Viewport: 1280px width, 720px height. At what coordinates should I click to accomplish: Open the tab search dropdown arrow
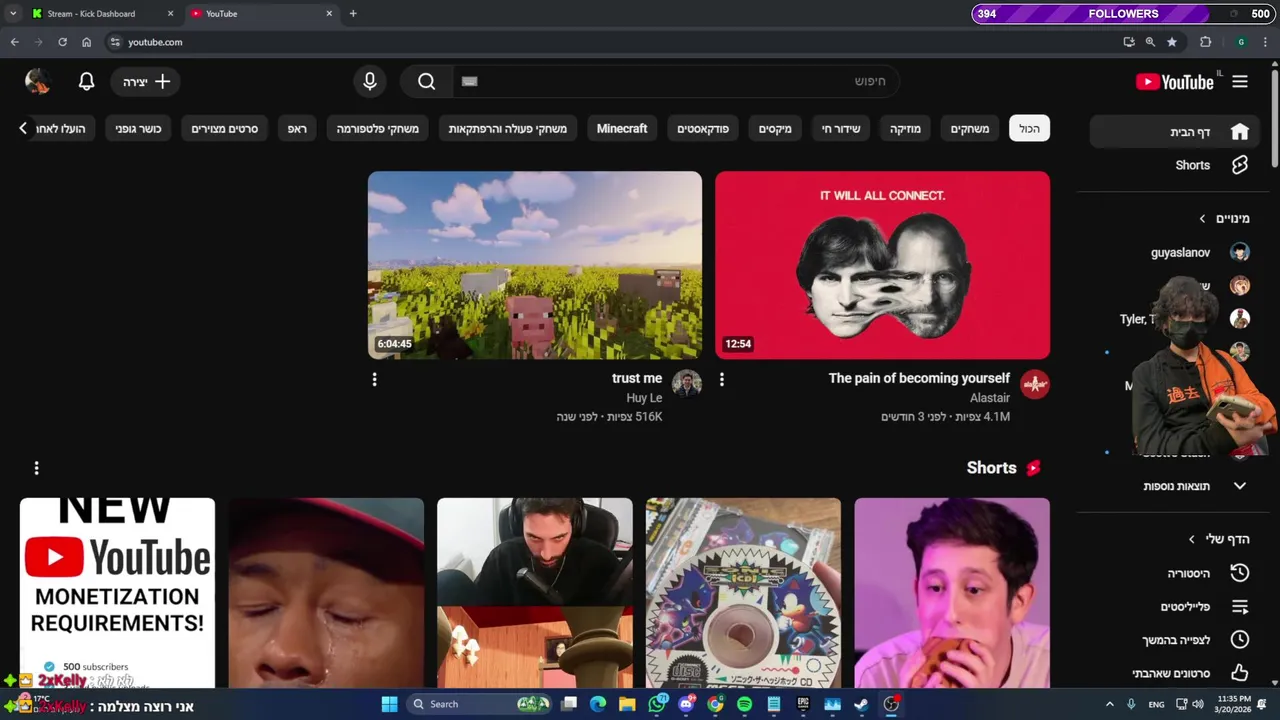click(x=12, y=14)
